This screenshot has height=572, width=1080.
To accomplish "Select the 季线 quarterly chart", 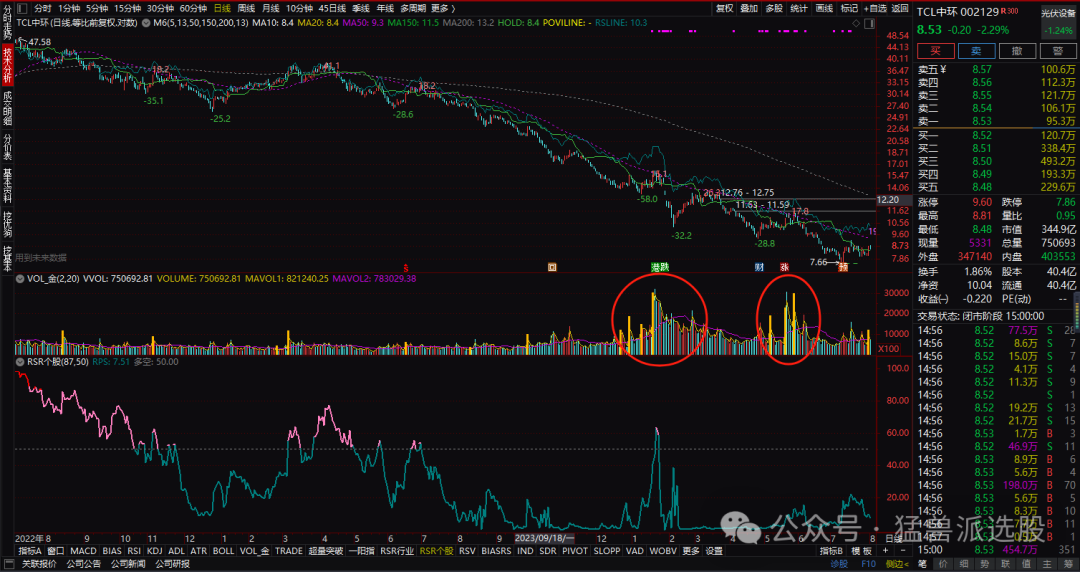I will tap(361, 8).
